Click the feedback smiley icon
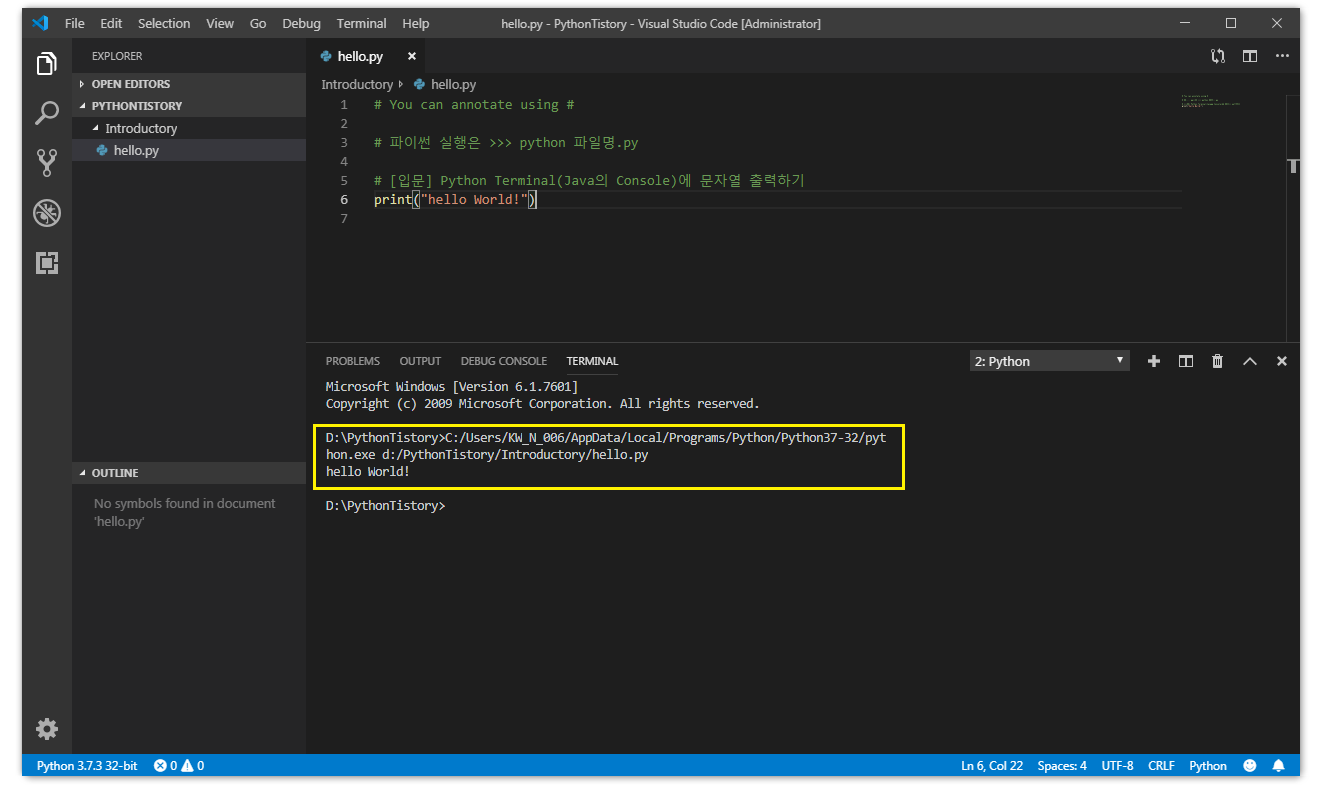This screenshot has width=1323, height=786. (1250, 766)
